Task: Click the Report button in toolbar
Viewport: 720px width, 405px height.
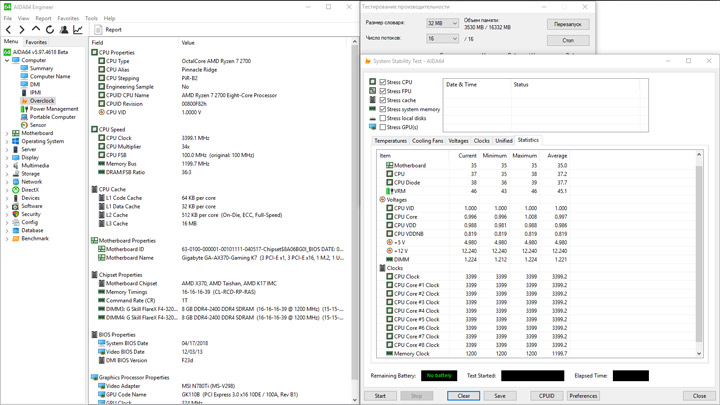Action: click(x=108, y=30)
